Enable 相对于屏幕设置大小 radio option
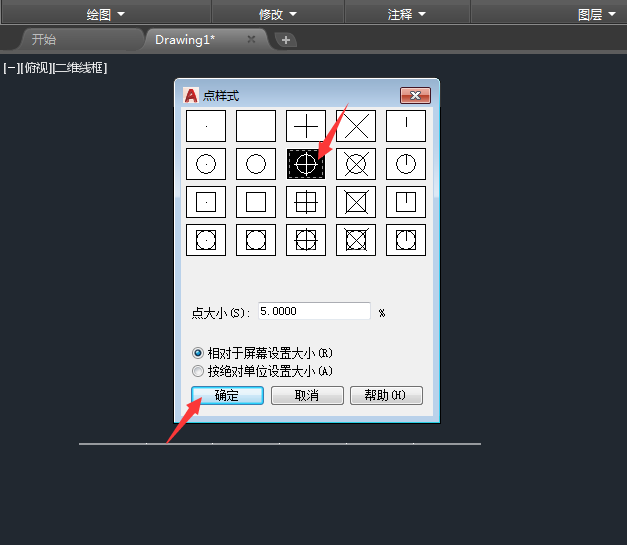The width and height of the screenshot is (627, 545). pos(262,353)
